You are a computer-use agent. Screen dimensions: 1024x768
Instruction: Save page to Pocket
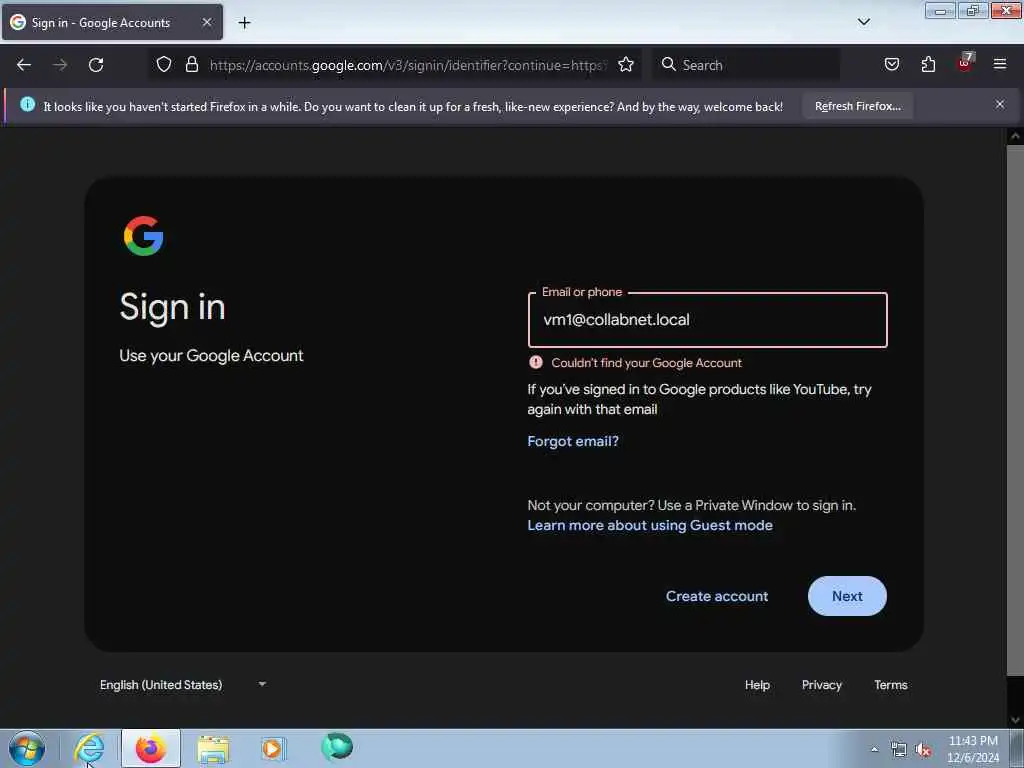(891, 64)
